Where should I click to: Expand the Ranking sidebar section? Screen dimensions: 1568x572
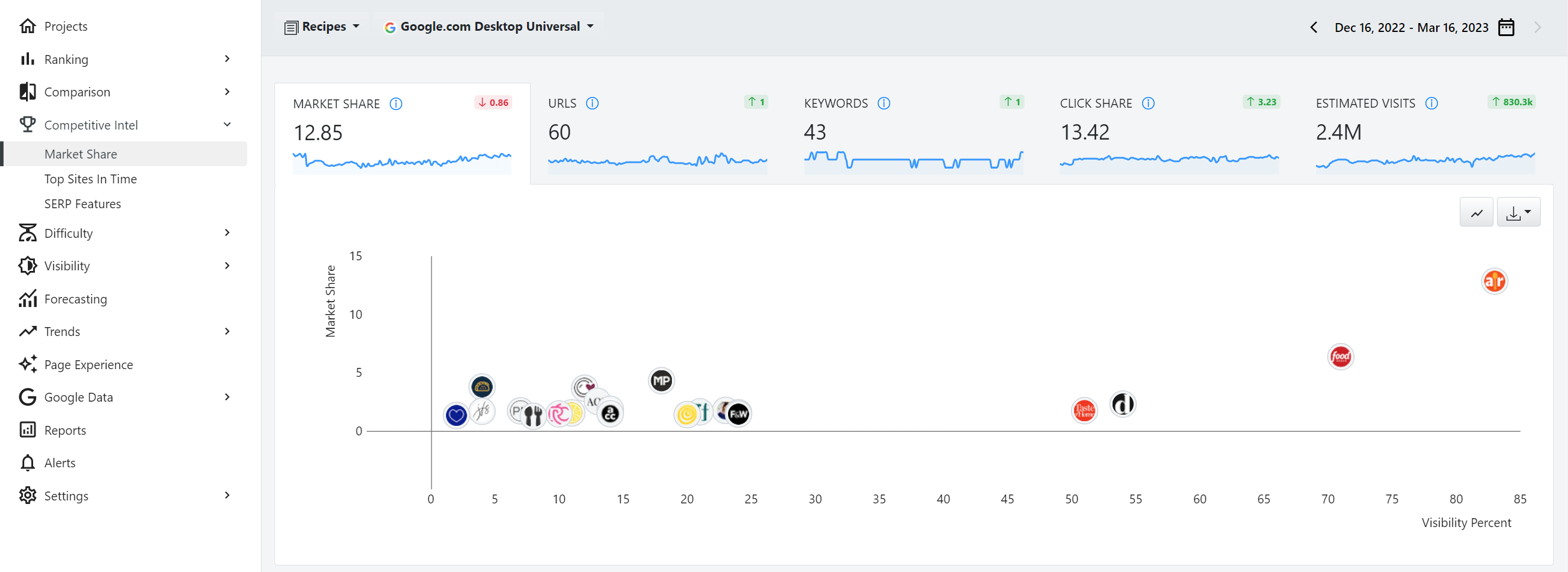(x=227, y=59)
